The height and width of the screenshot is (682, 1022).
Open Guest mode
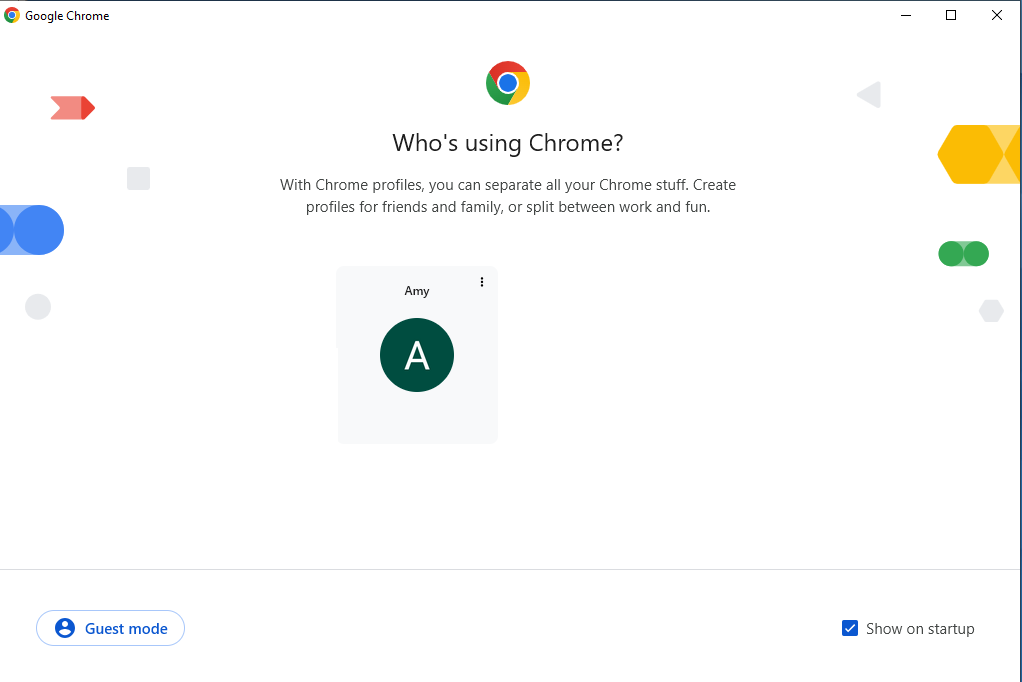point(111,628)
